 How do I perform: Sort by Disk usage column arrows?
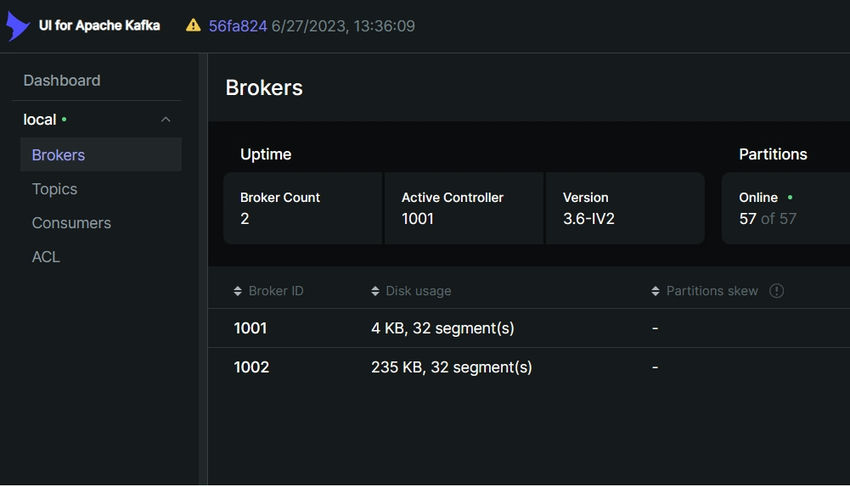click(x=375, y=291)
